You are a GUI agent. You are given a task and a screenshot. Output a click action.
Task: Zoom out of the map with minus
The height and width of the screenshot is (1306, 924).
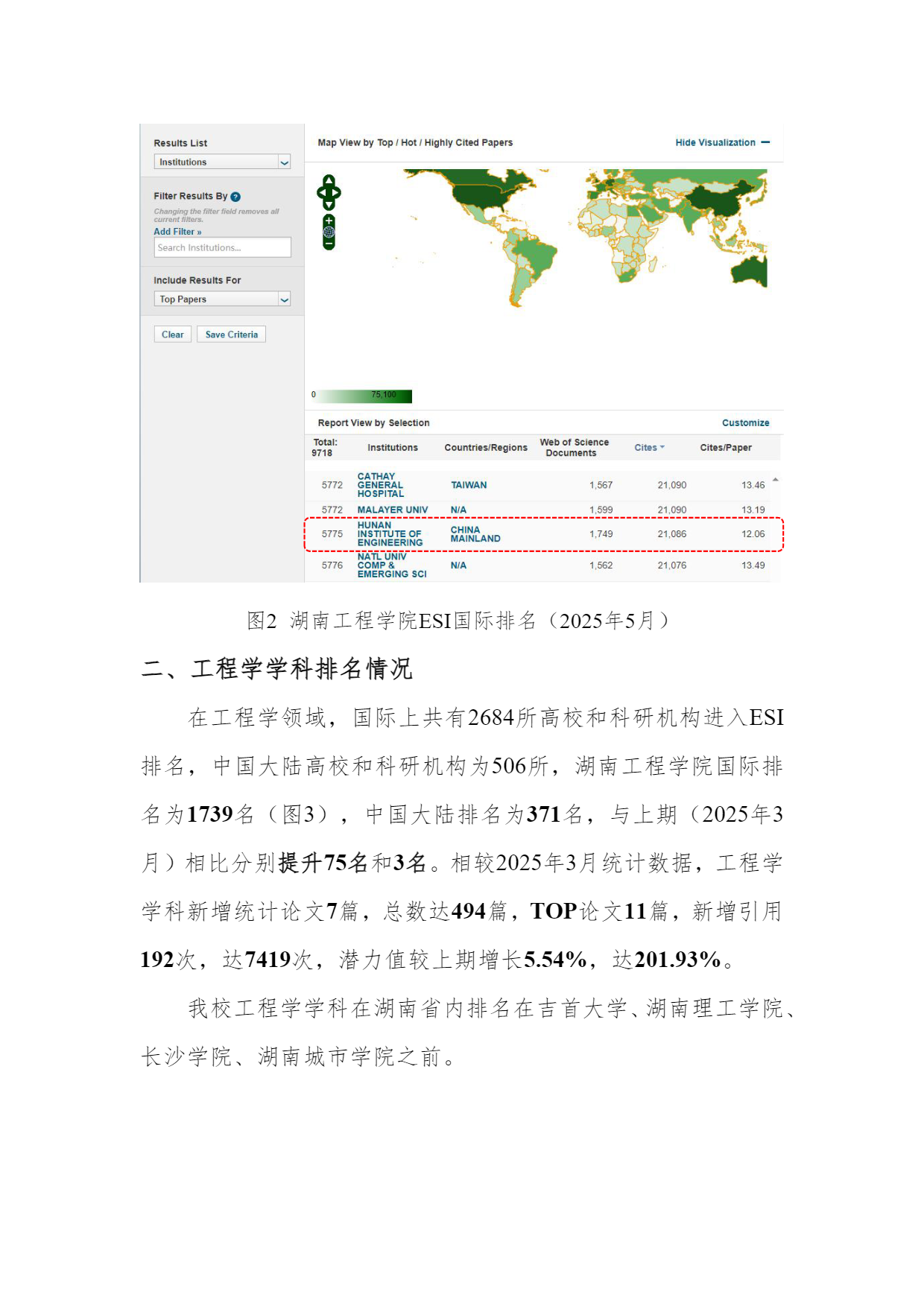pos(329,244)
